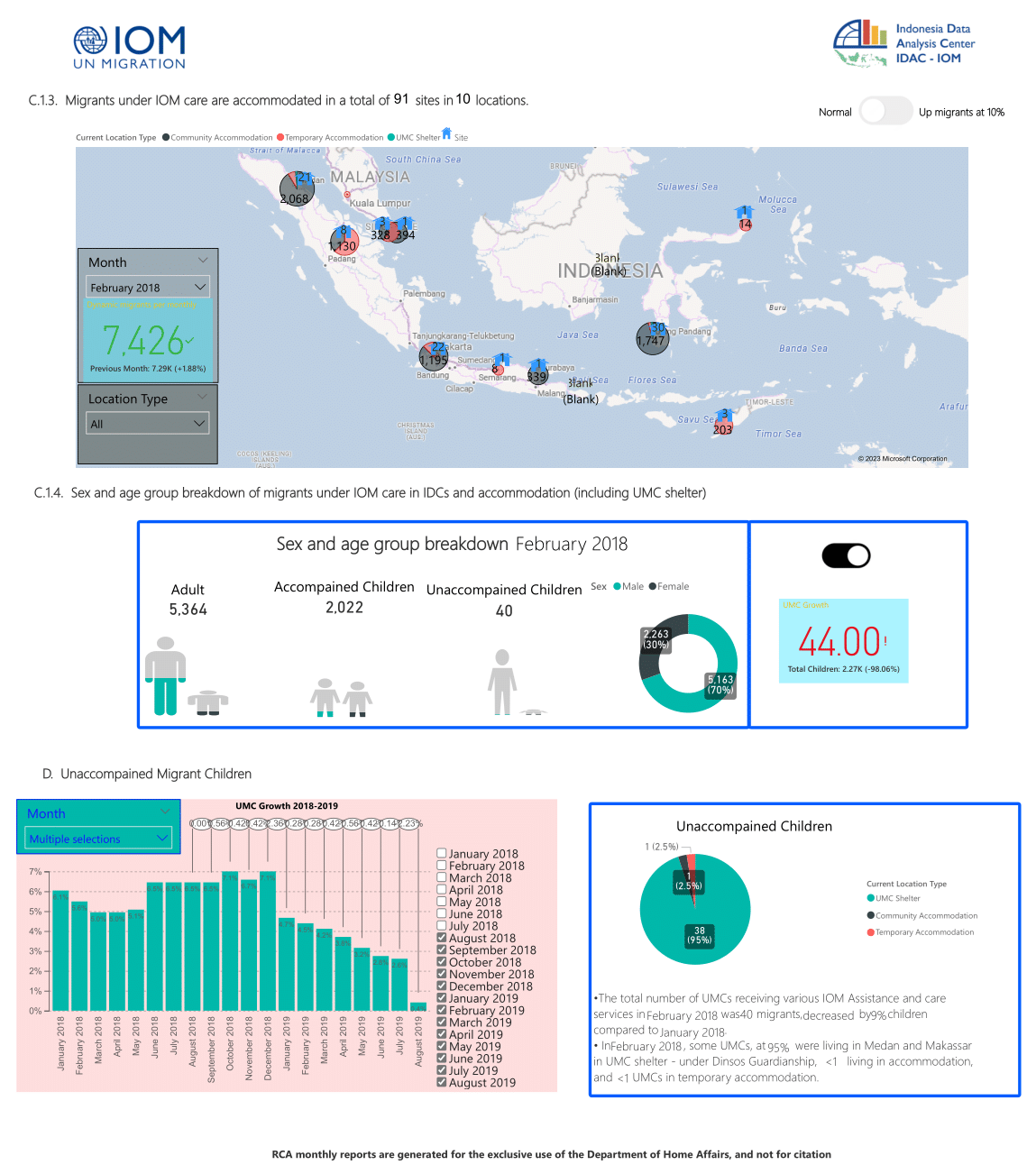The image size is (1036, 1174).
Task: Click the Previous Month 7.29K (+1.88%) text
Action: click(x=148, y=368)
